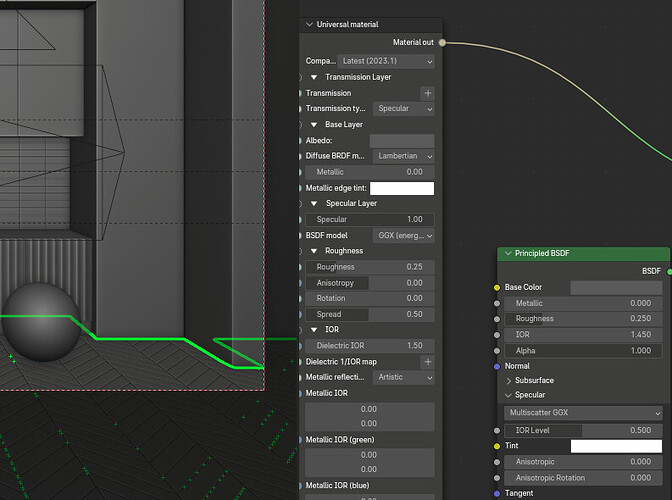The height and width of the screenshot is (500, 672).
Task: Collapse the Specular Layer section
Action: 314,204
